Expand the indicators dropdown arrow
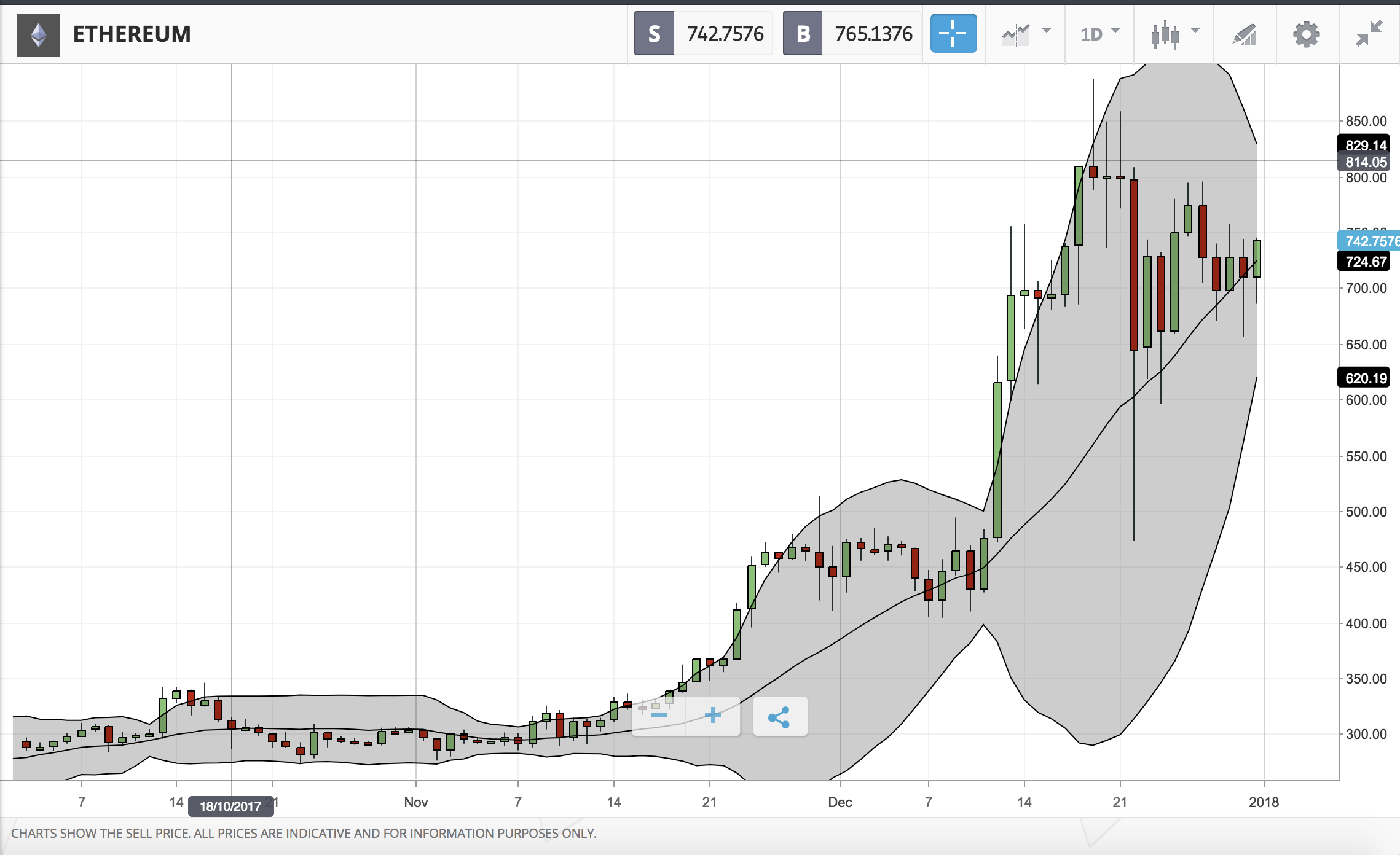Viewport: 1400px width, 855px height. pyautogui.click(x=1047, y=30)
